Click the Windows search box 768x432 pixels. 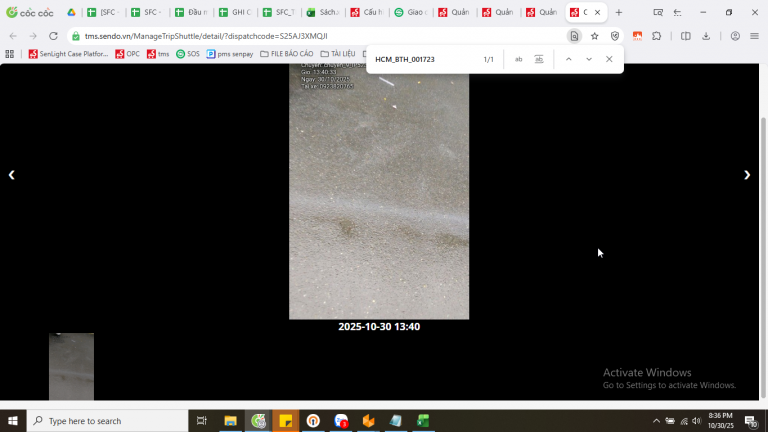107,421
